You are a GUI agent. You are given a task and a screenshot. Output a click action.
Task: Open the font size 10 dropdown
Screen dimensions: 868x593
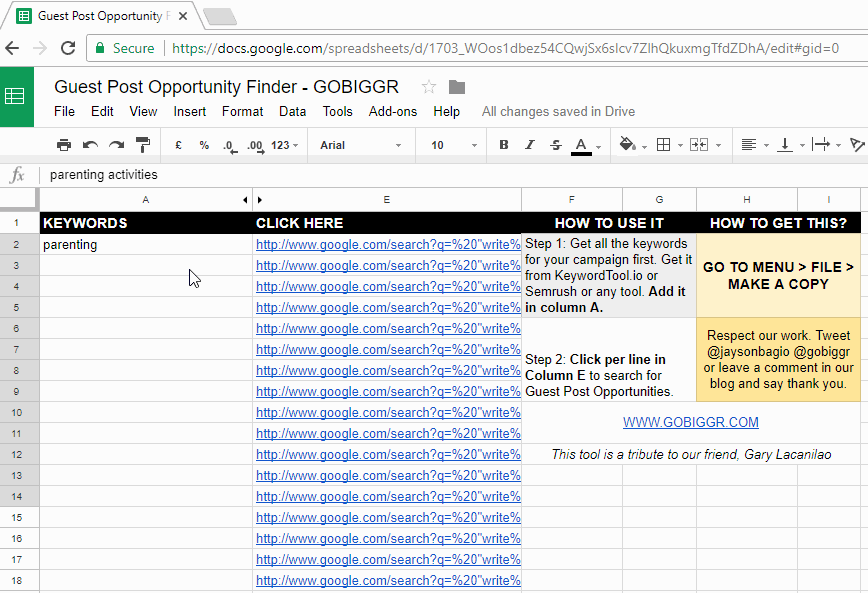(x=453, y=145)
